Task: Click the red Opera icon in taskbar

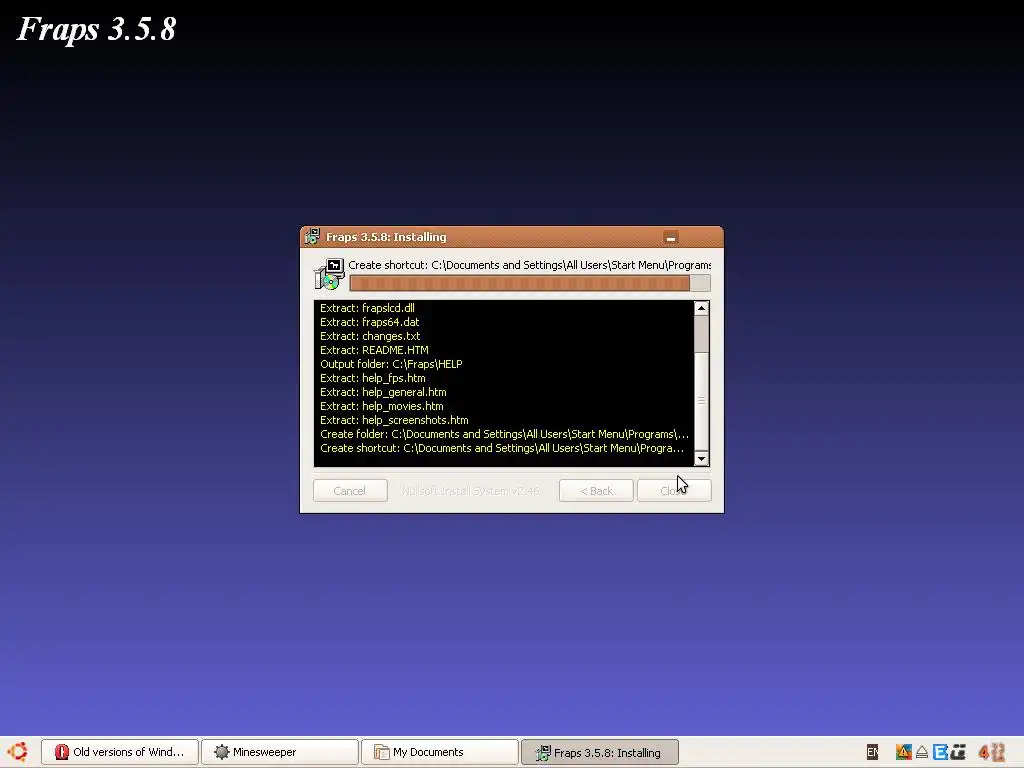Action: pos(62,752)
